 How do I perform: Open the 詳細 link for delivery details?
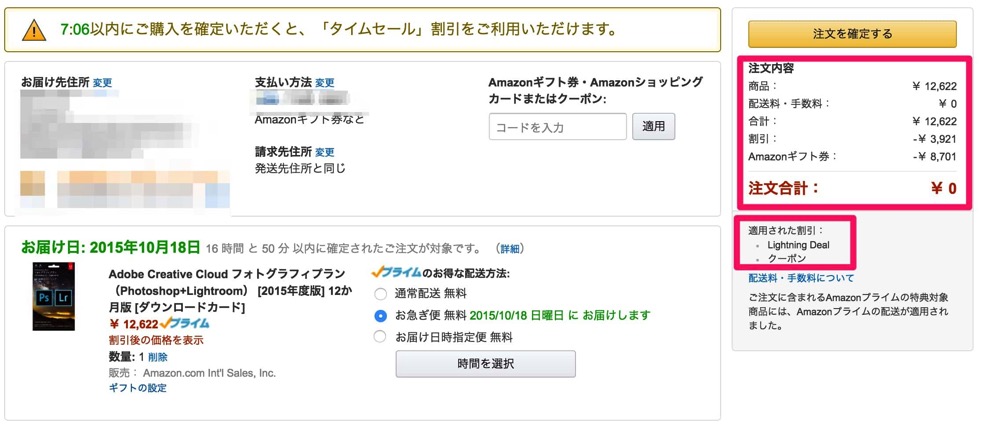(x=510, y=248)
